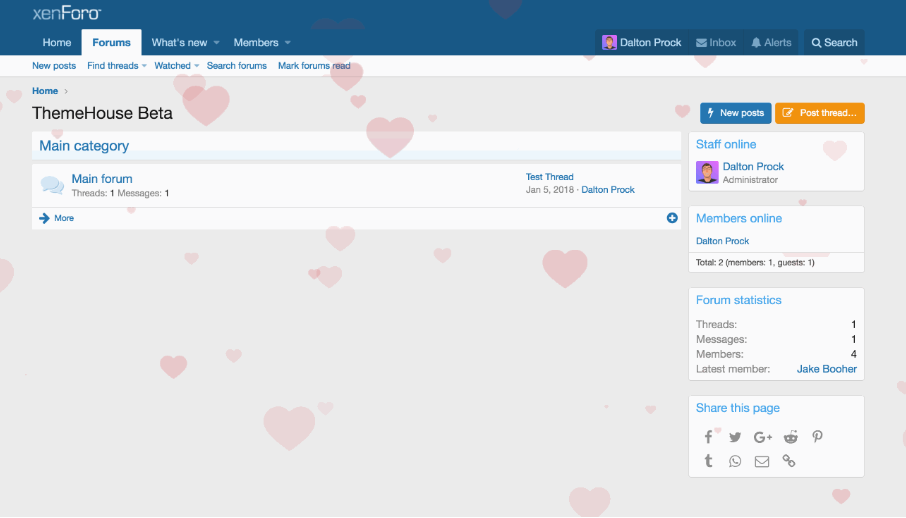
Task: Click the Post thread button
Action: pyautogui.click(x=819, y=113)
